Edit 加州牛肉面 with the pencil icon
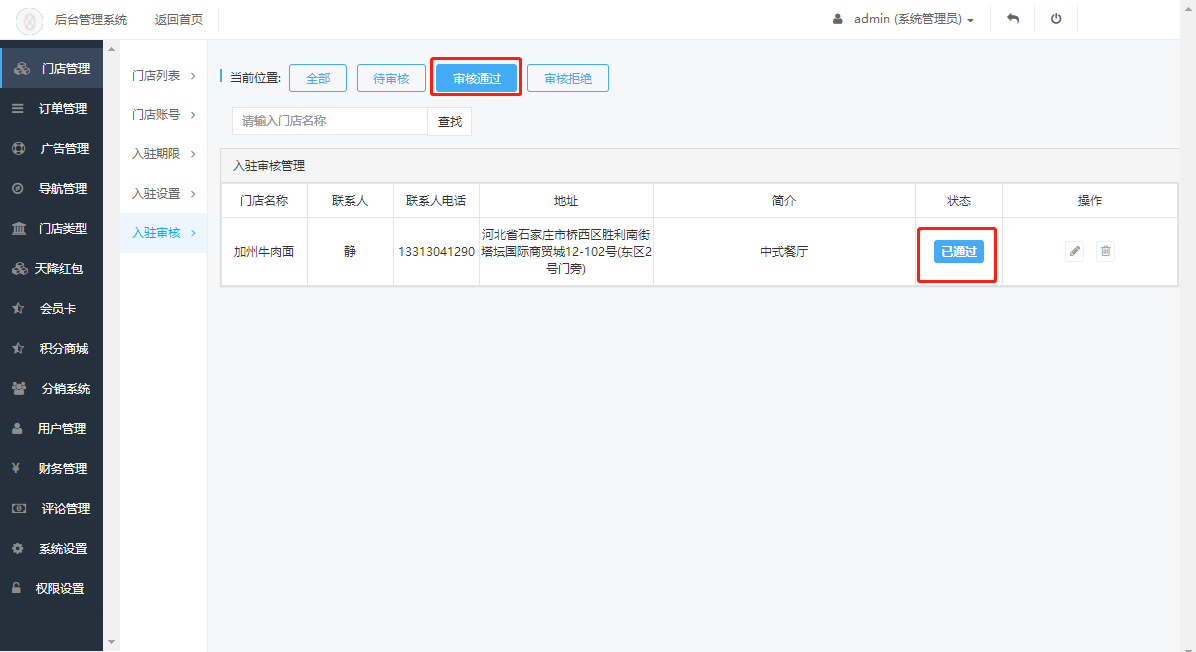 coord(1074,251)
